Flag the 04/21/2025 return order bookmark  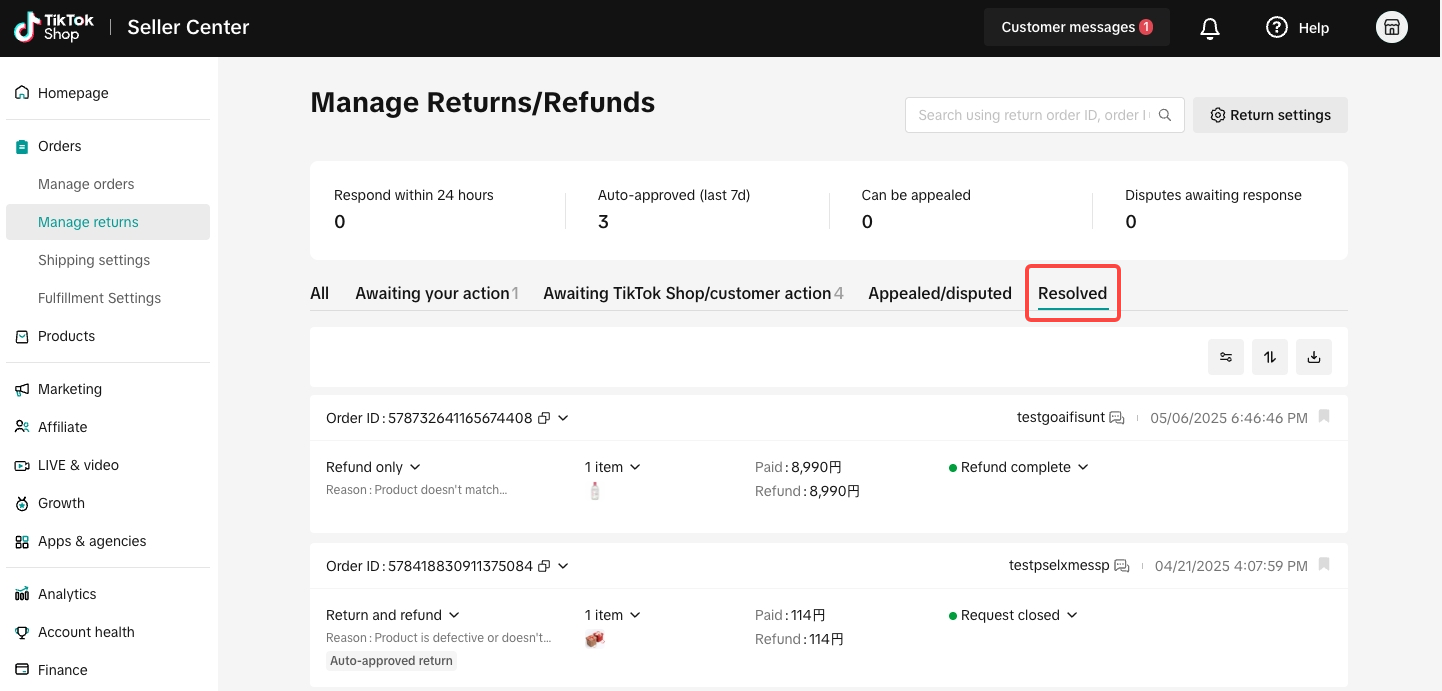coord(1324,565)
